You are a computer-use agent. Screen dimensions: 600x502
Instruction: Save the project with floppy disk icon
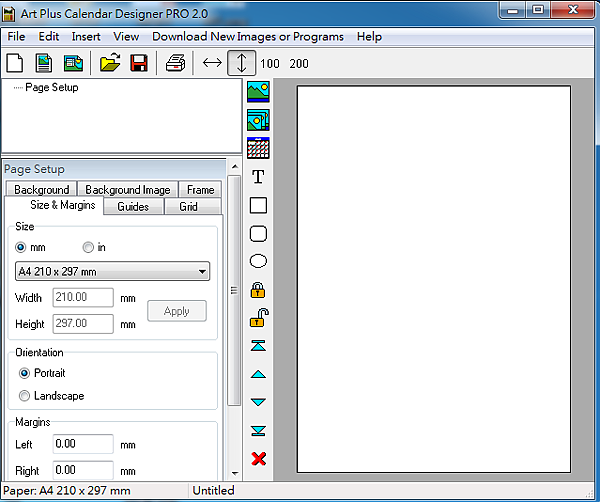click(x=139, y=63)
